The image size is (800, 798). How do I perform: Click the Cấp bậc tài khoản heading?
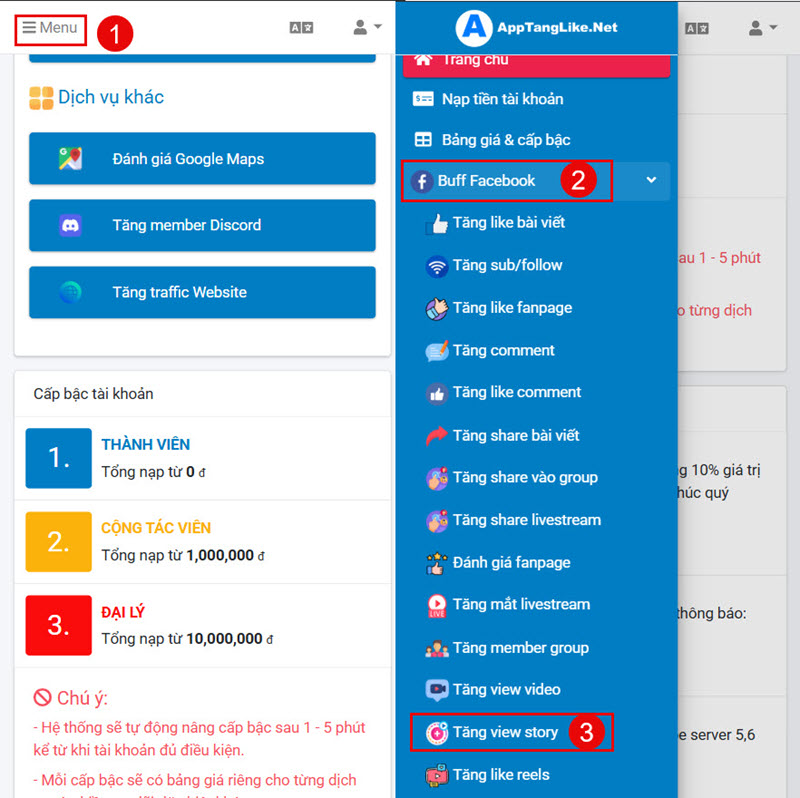[x=93, y=394]
